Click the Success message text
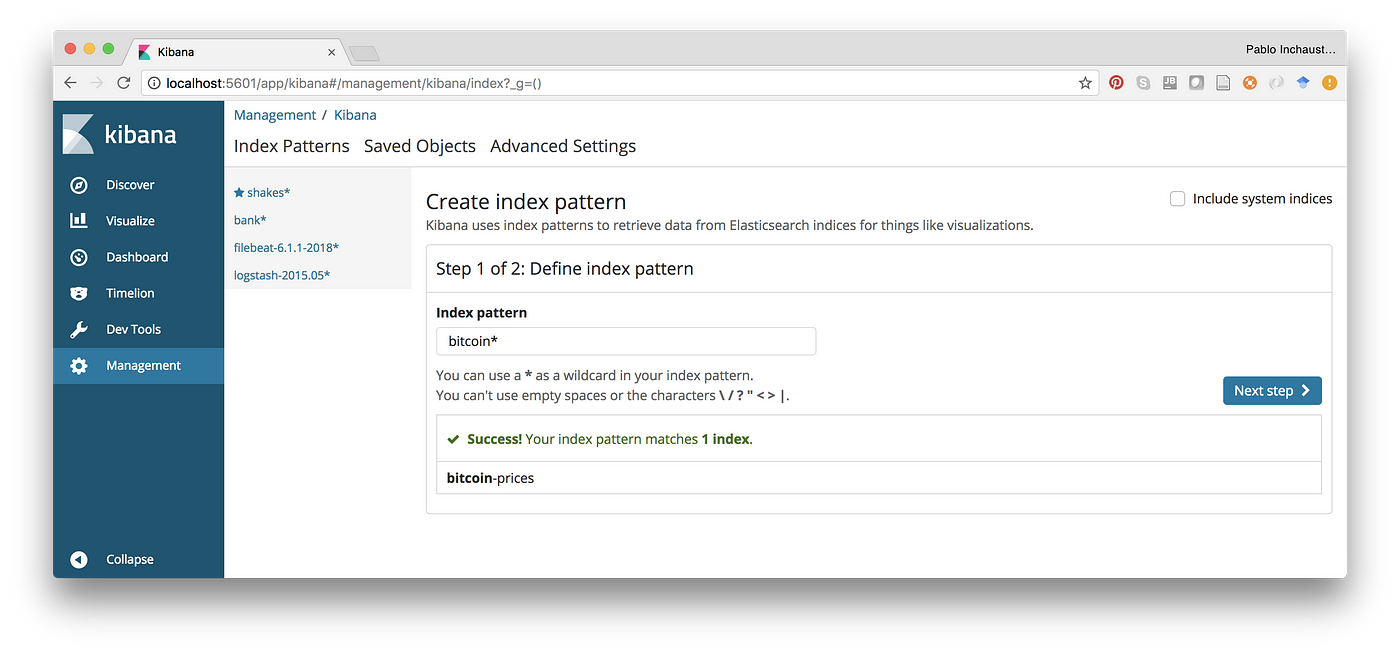The image size is (1400, 654). point(609,439)
